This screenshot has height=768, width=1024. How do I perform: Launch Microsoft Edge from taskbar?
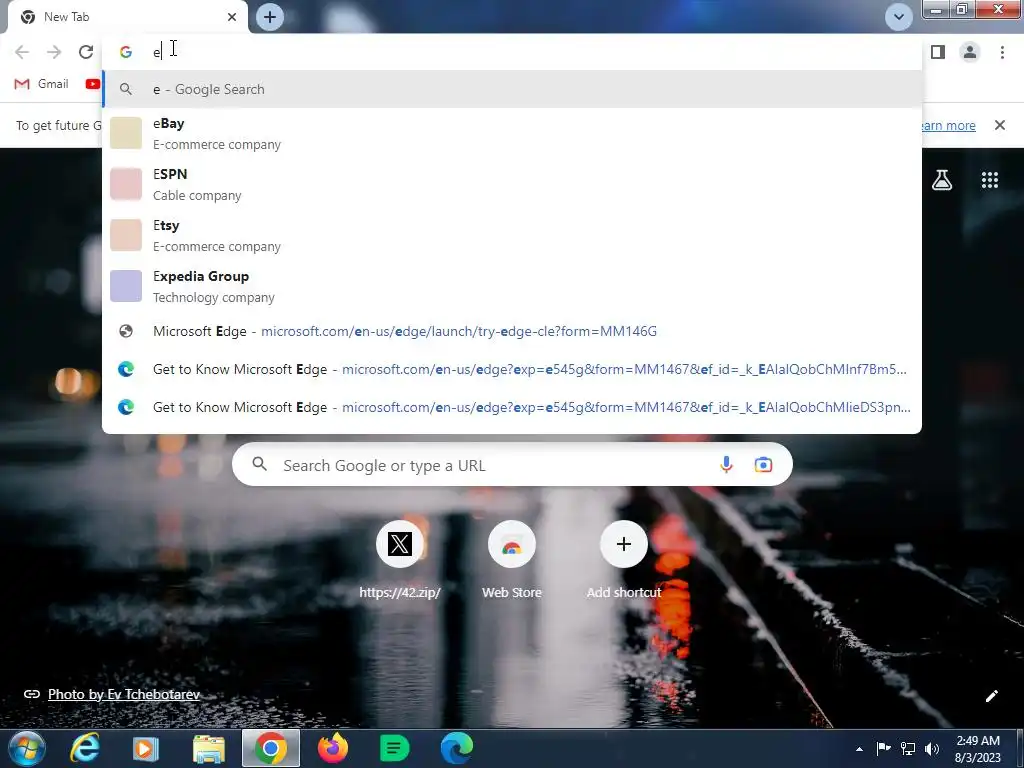coord(456,748)
